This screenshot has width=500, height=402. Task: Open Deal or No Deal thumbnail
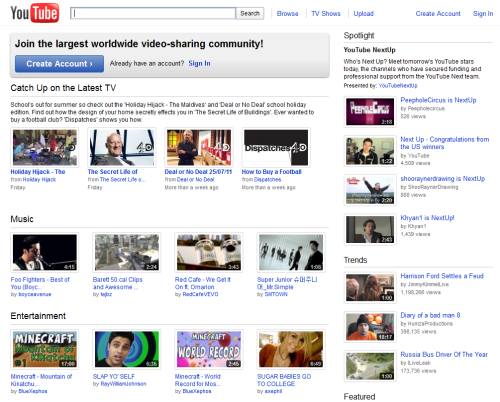pyautogui.click(x=199, y=147)
